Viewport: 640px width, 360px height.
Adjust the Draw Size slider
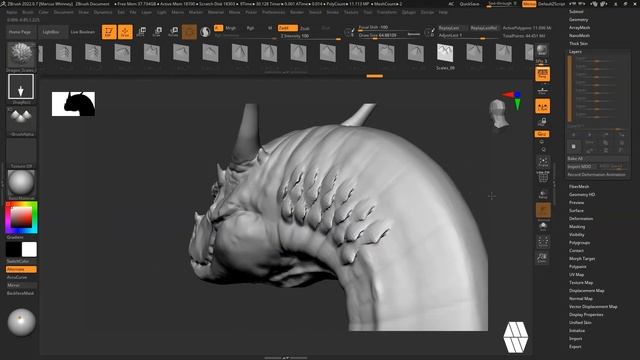pos(389,36)
